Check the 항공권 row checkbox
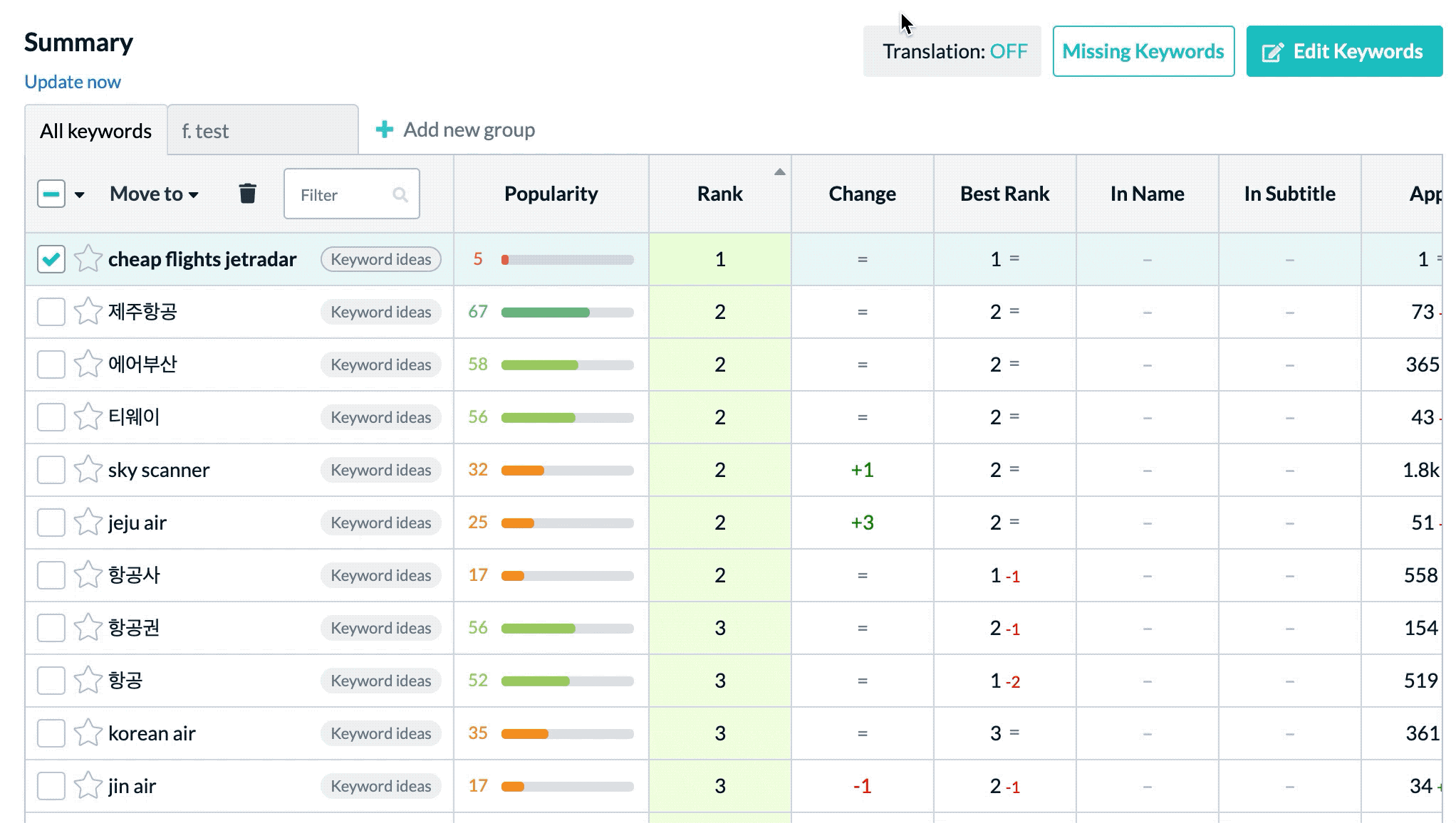 (51, 628)
